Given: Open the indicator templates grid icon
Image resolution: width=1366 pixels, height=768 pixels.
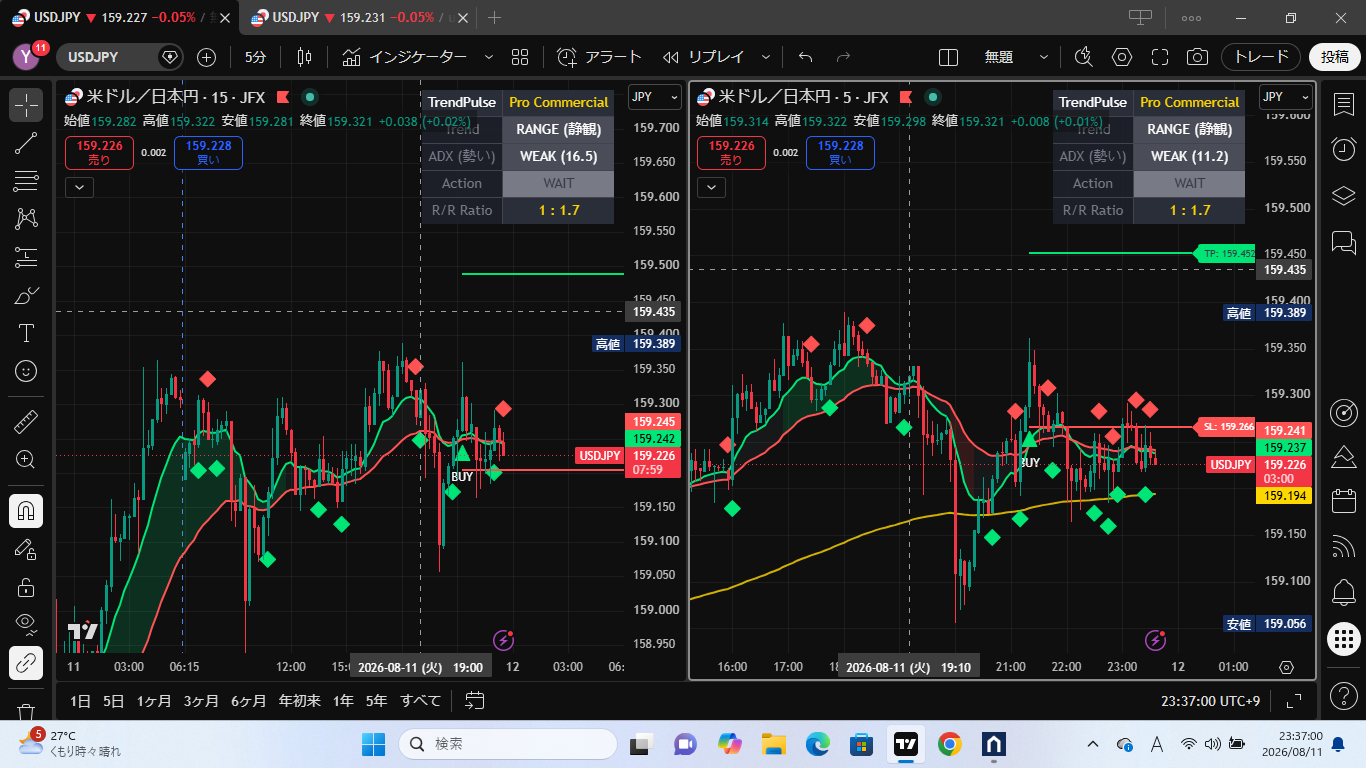Looking at the screenshot, I should [x=519, y=57].
